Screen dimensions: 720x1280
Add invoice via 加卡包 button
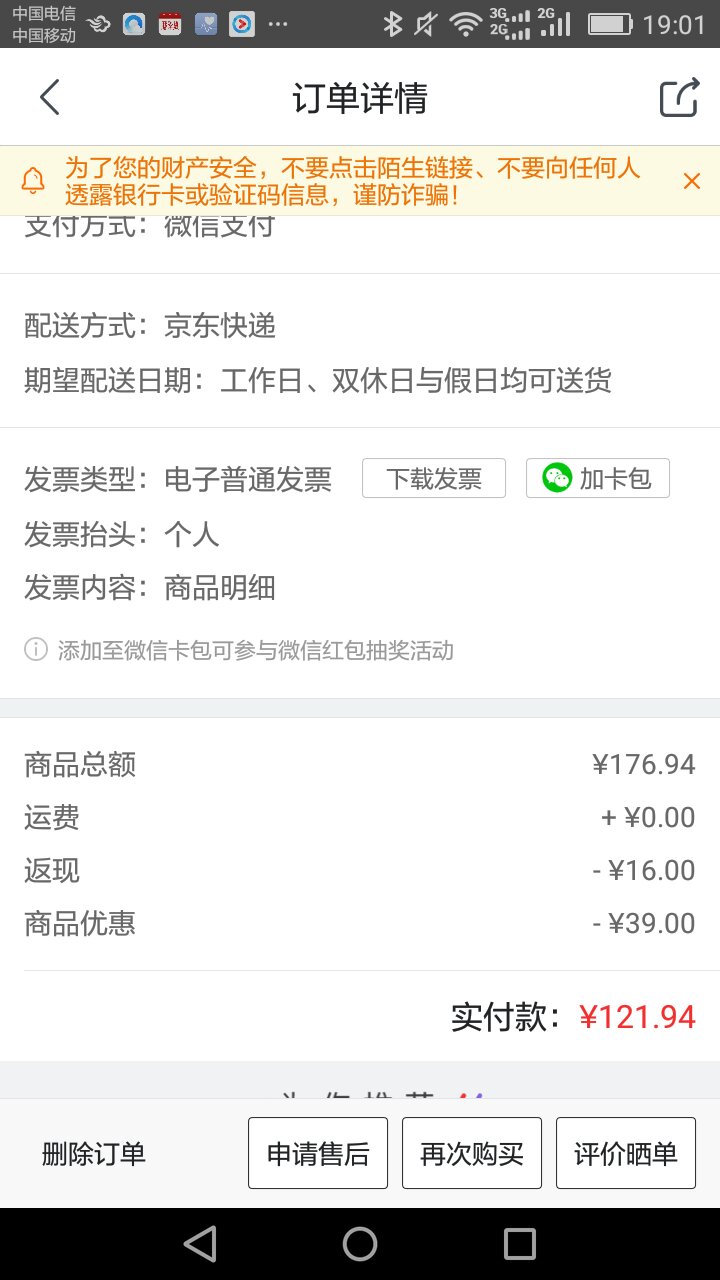[598, 479]
